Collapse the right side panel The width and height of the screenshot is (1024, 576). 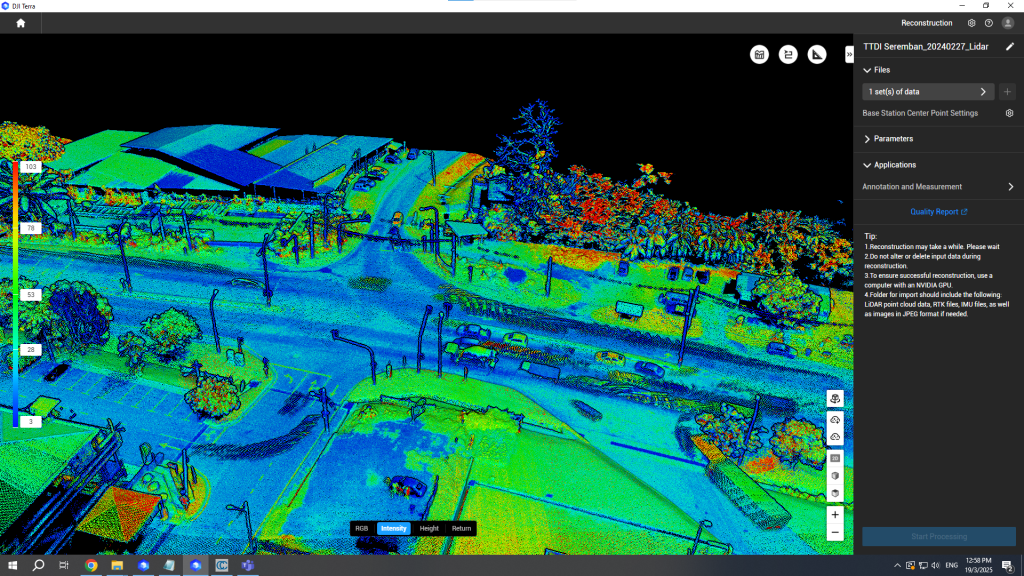coord(849,54)
